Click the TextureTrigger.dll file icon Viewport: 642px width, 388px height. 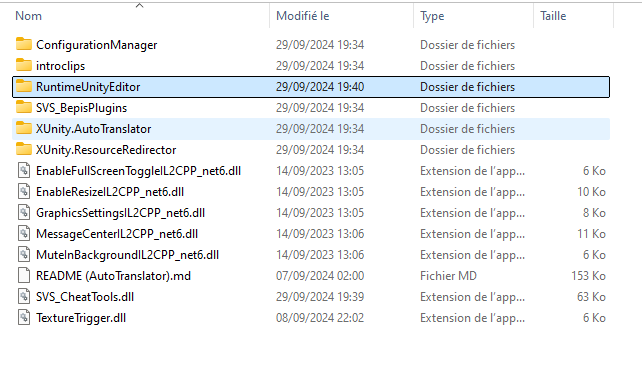[24, 317]
